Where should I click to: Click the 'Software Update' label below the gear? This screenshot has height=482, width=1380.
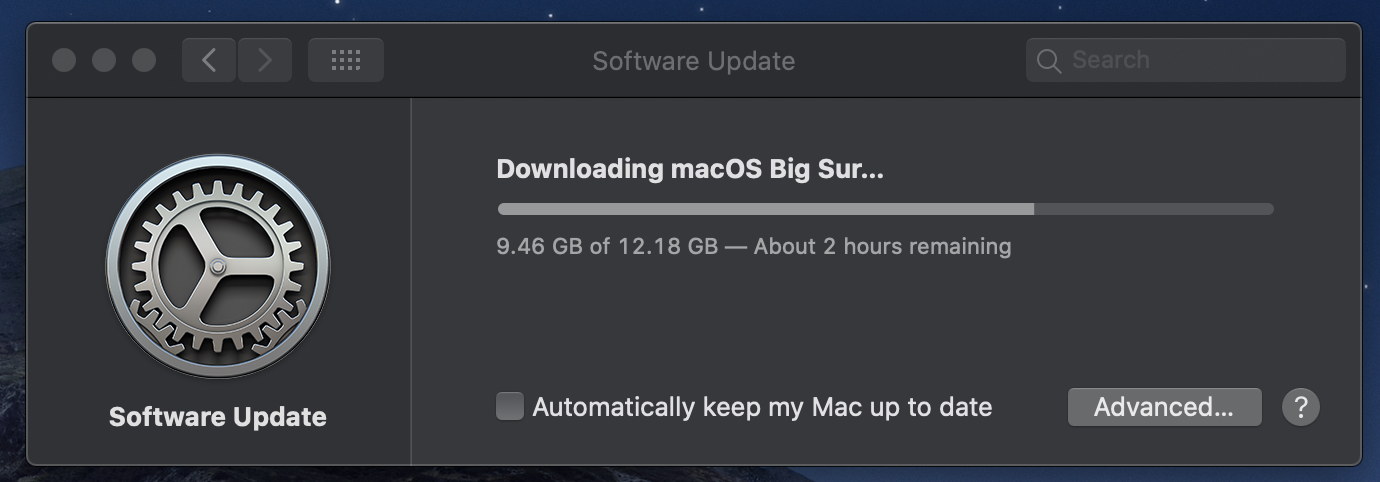click(217, 416)
